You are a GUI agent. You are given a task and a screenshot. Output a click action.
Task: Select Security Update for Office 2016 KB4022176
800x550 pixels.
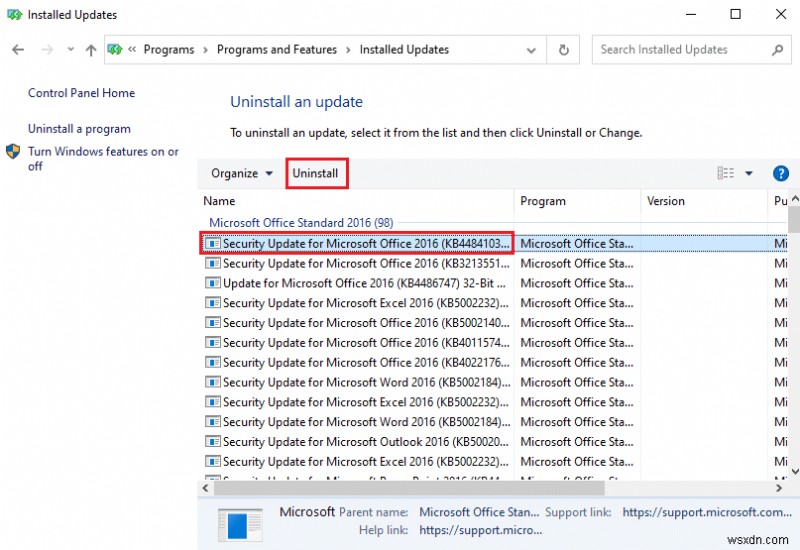[366, 363]
